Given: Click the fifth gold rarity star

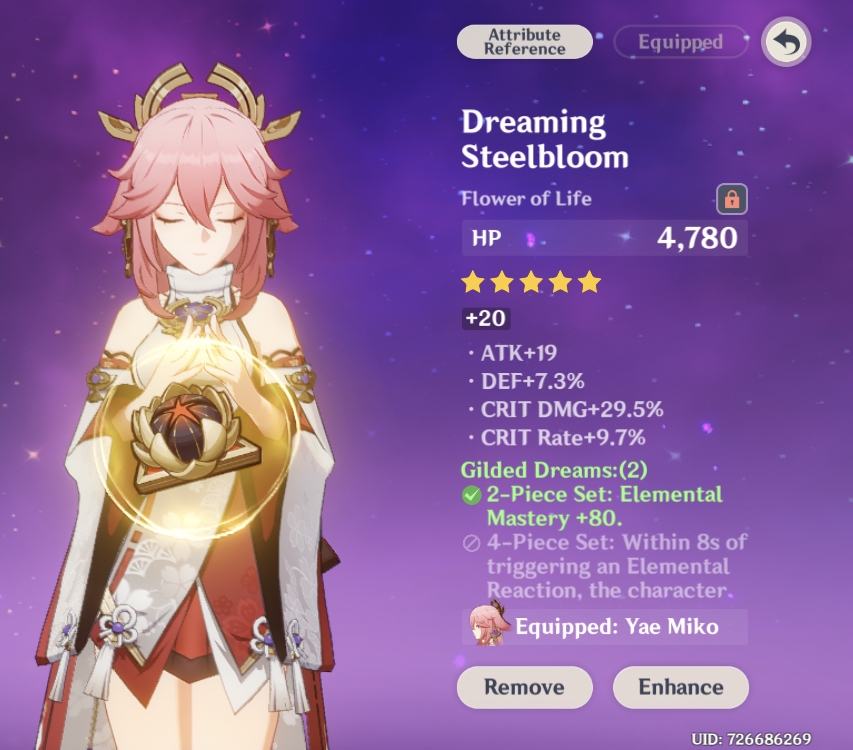Looking at the screenshot, I should coord(590,283).
